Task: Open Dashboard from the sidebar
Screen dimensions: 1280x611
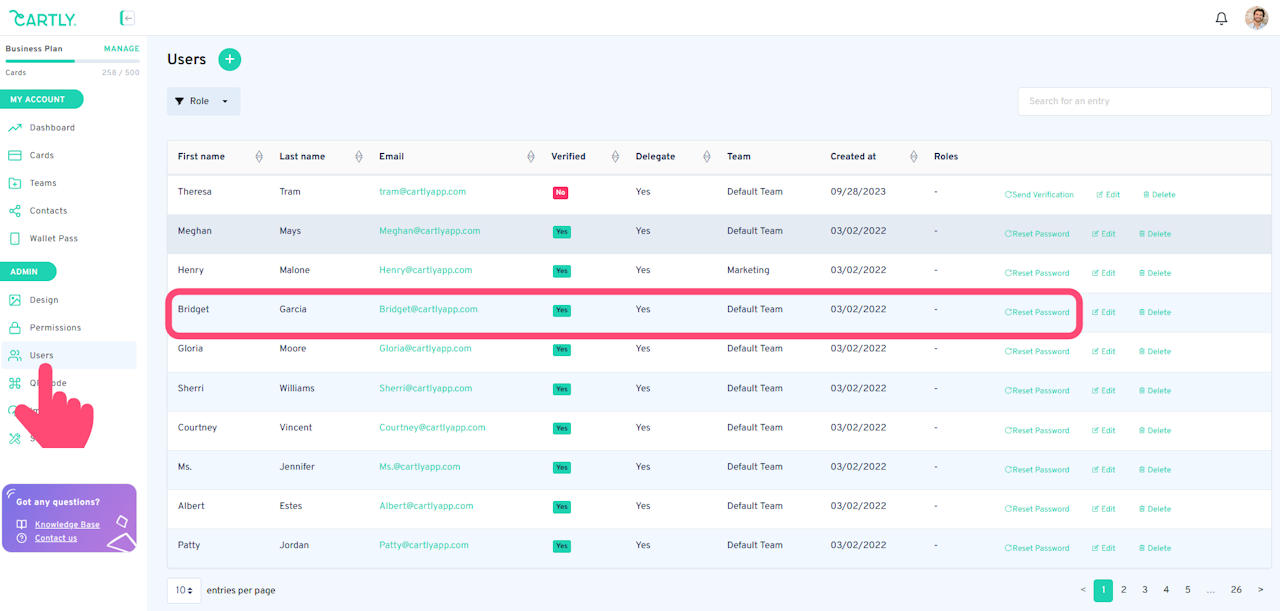Action: click(51, 128)
